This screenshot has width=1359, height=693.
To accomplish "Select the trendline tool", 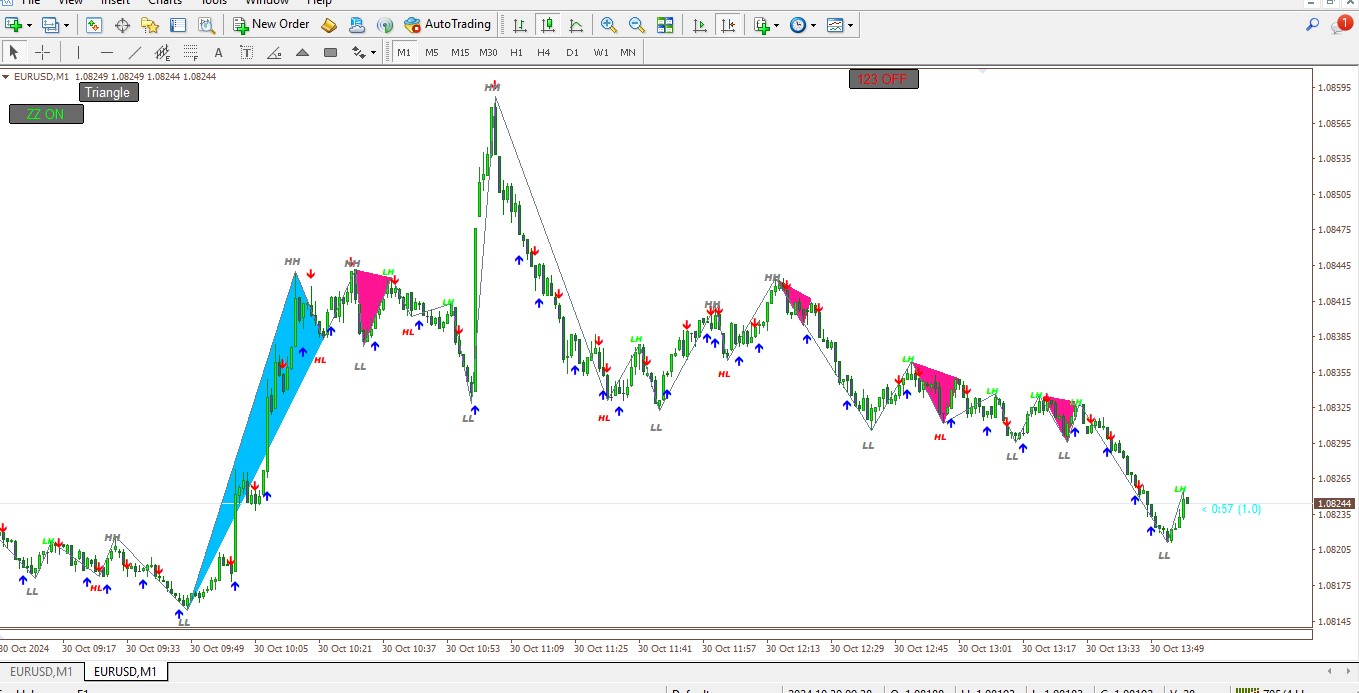I will click(134, 52).
